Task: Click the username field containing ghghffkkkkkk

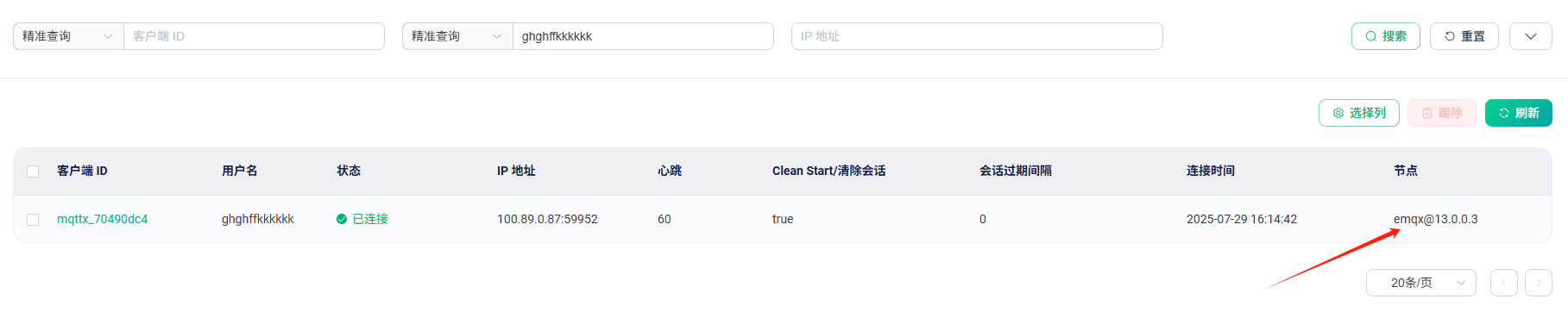Action: point(643,36)
